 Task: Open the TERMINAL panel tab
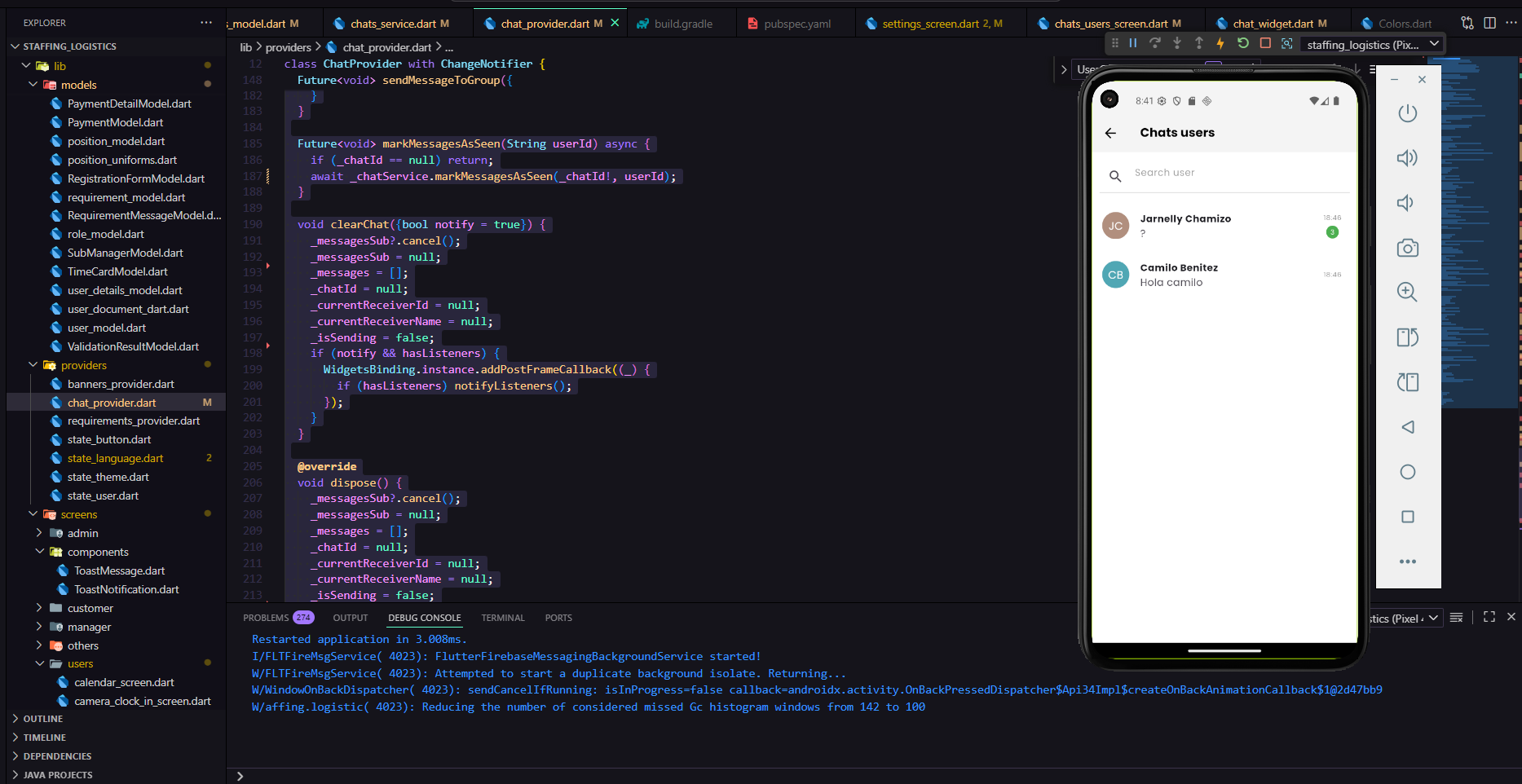click(x=502, y=618)
